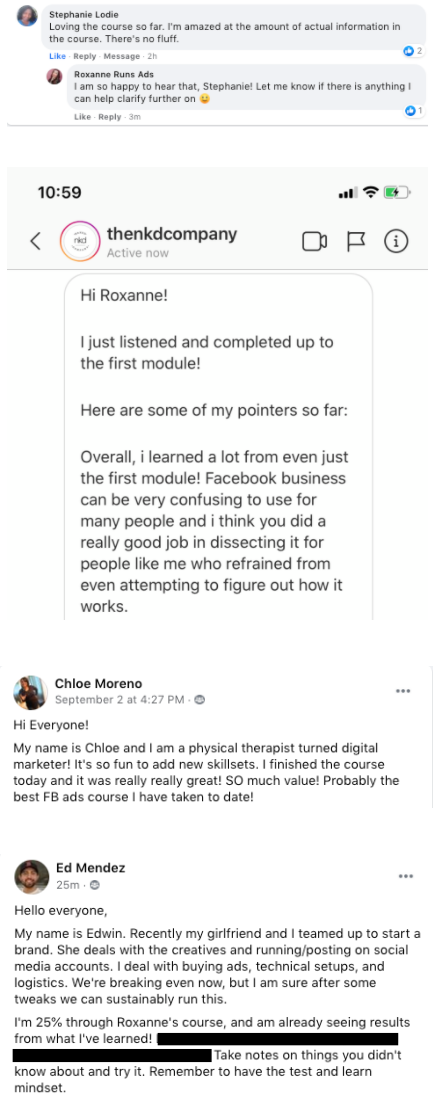Tap the battery icon in status bar
Viewport: 433px width, 1098px height.
(x=397, y=192)
